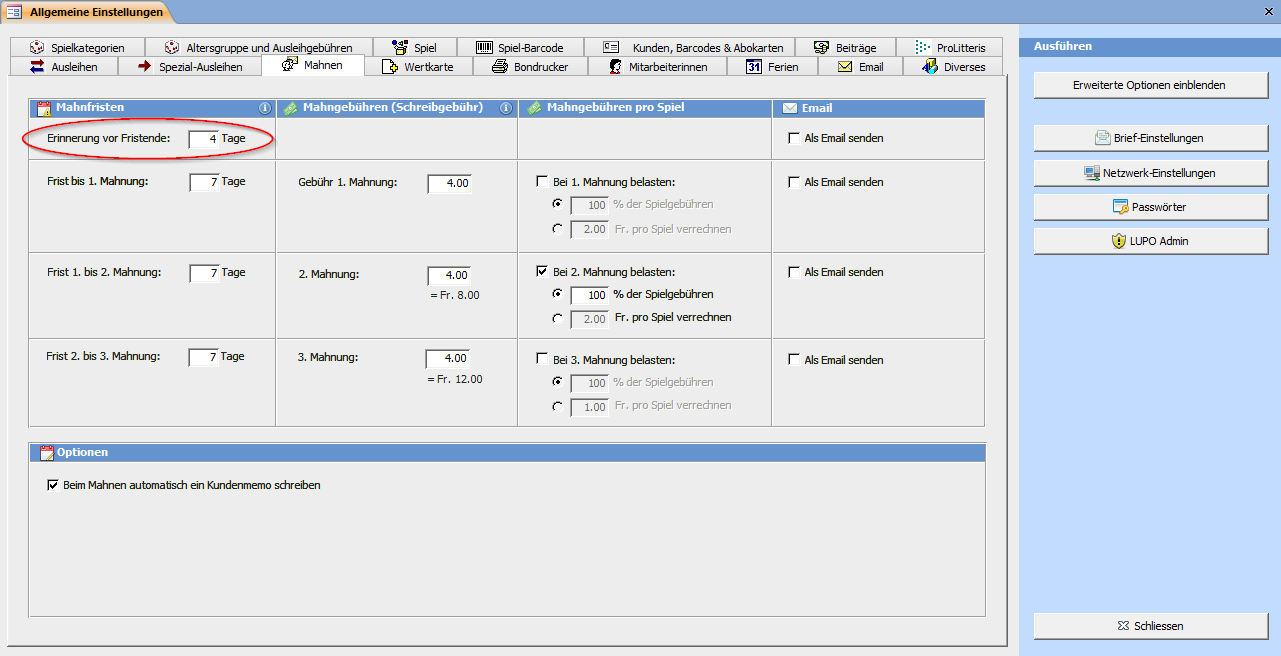The width and height of the screenshot is (1281, 656).
Task: Click the Spezial-Ausleihen red arrow icon
Action: pos(145,66)
